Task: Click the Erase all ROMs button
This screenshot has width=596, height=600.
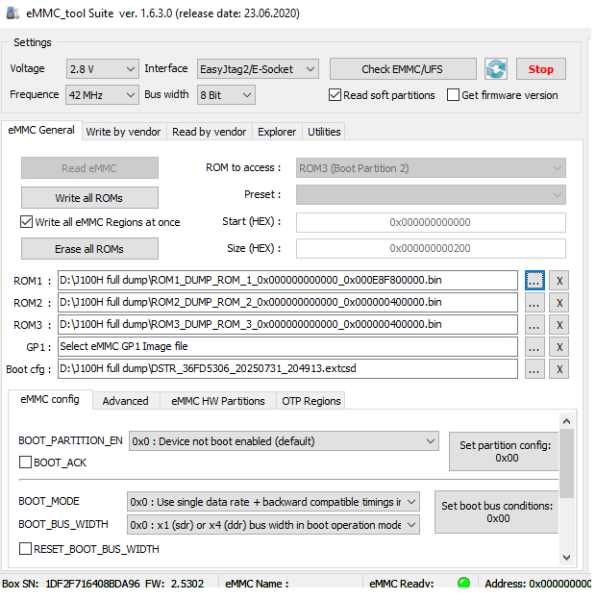Action: pos(90,249)
